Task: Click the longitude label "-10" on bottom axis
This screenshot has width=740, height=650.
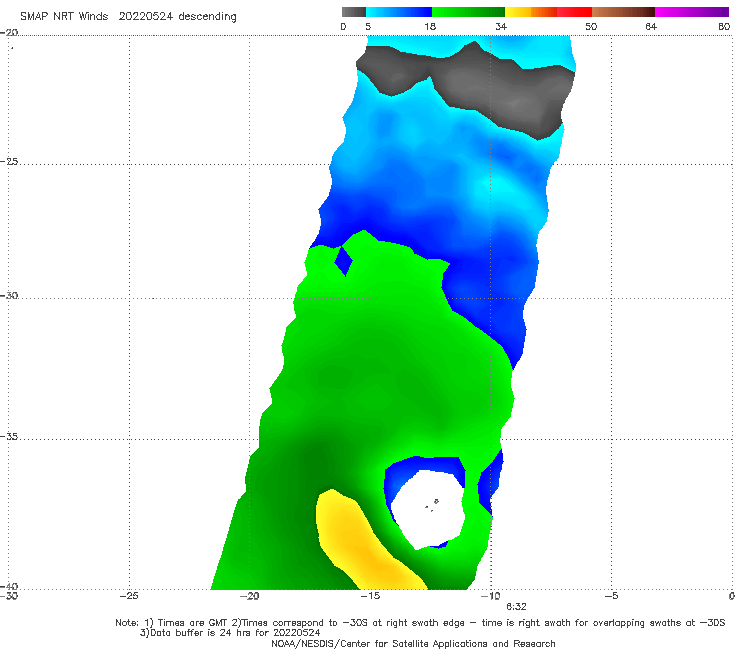Action: click(x=490, y=596)
